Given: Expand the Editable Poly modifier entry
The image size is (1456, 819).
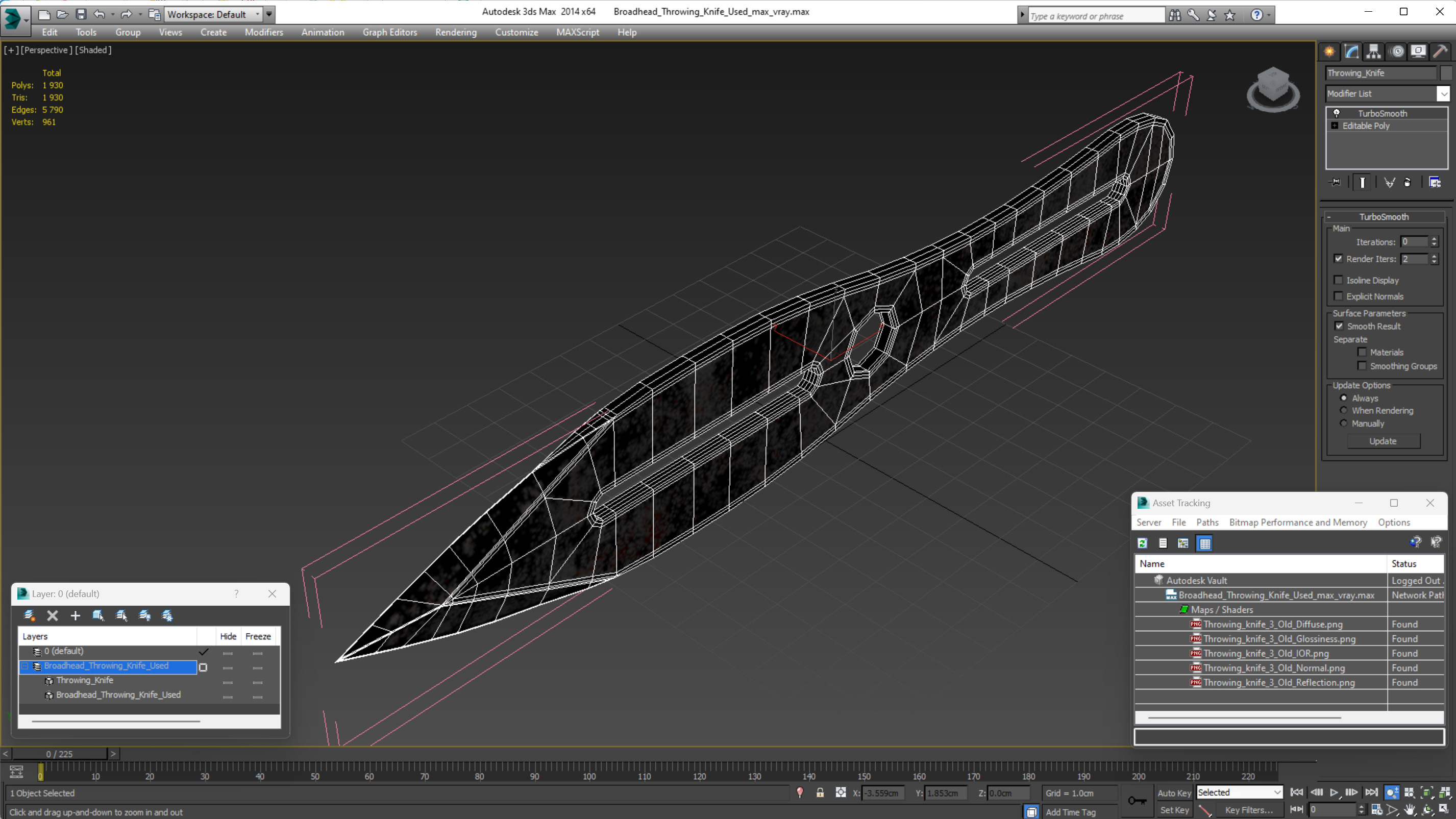Looking at the screenshot, I should coord(1335,126).
